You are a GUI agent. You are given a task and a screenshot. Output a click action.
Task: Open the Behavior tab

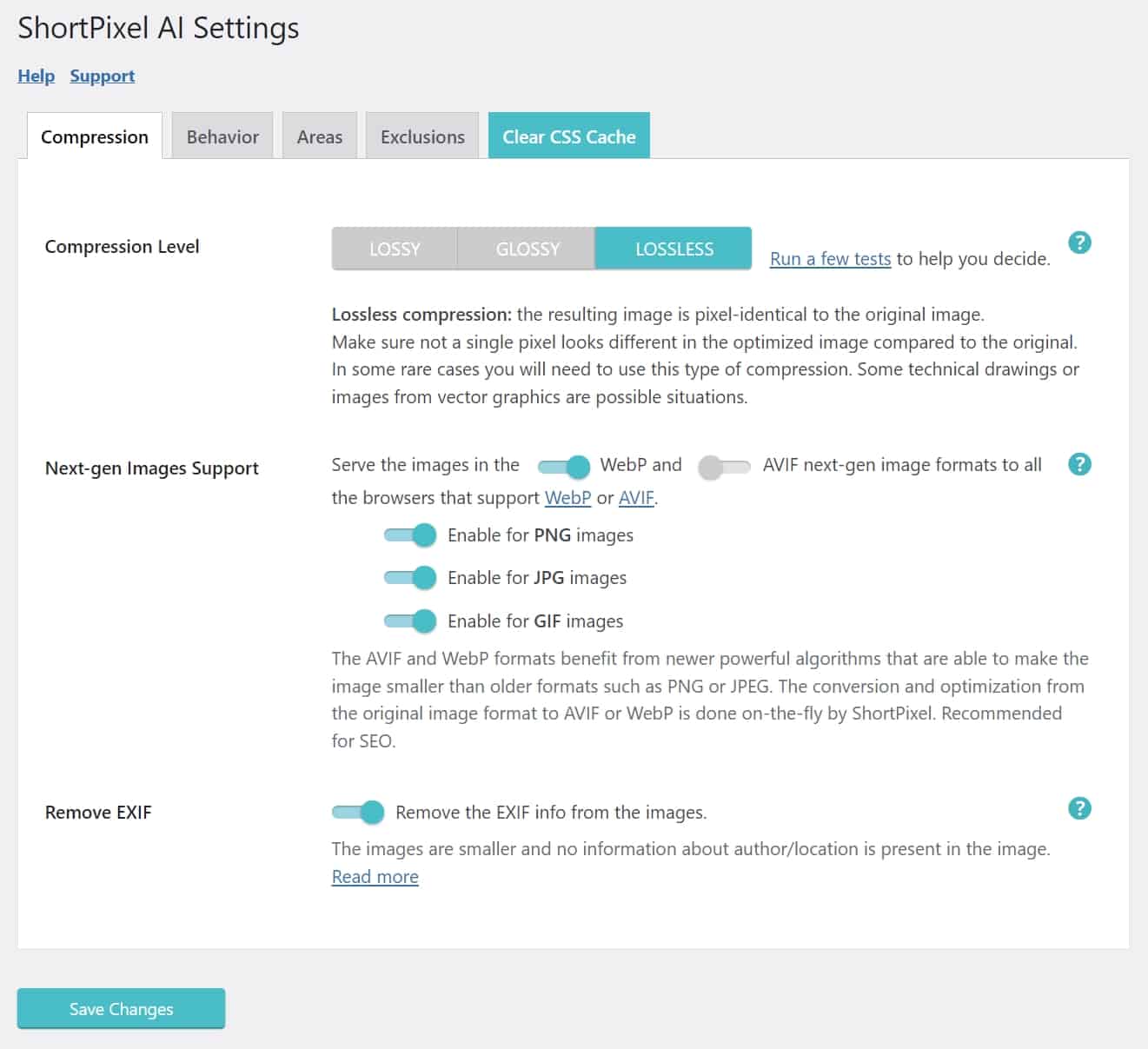pos(222,136)
